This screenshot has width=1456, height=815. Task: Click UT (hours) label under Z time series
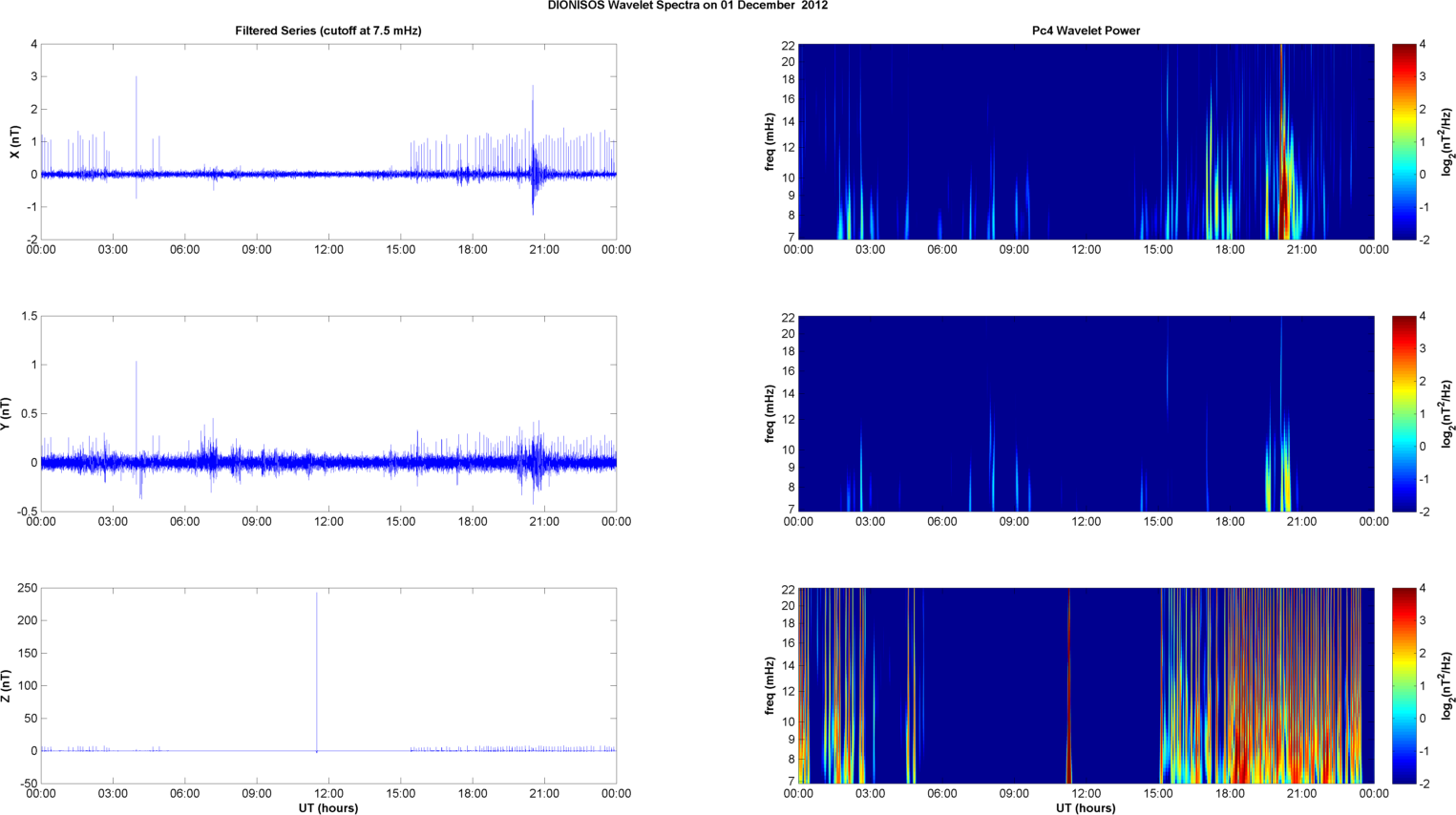(327, 808)
